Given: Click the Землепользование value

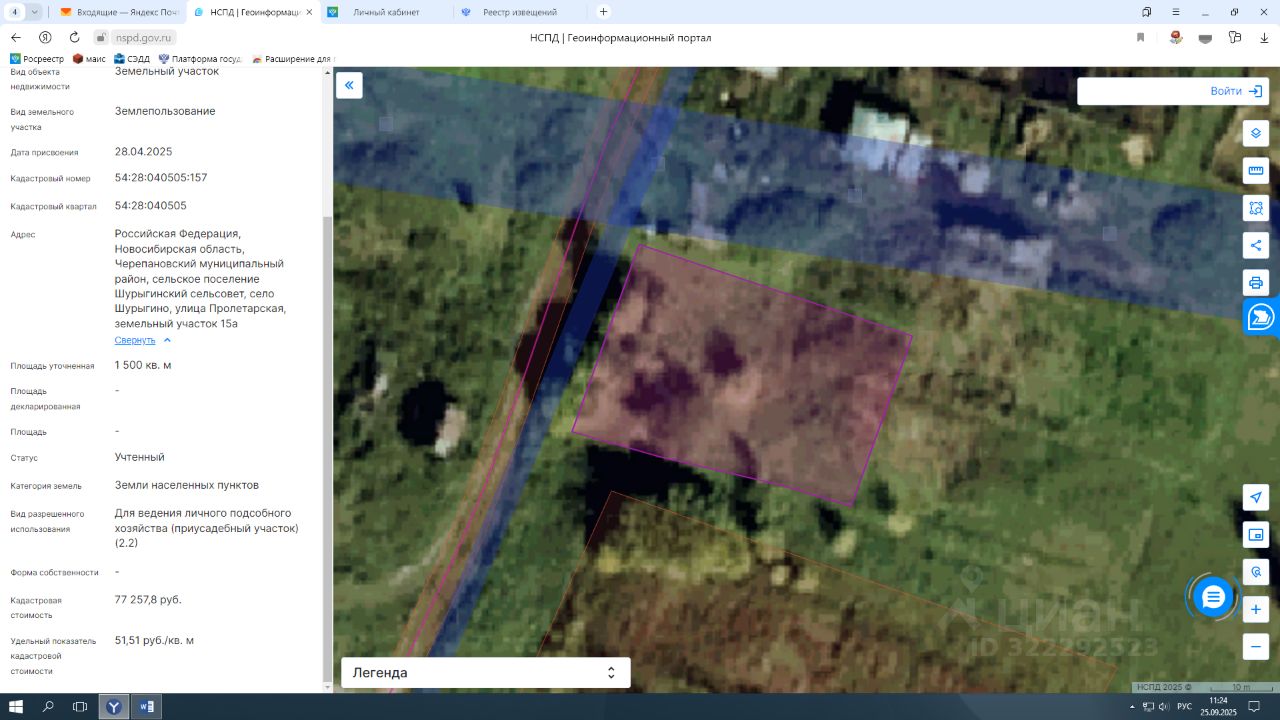Looking at the screenshot, I should 165,111.
